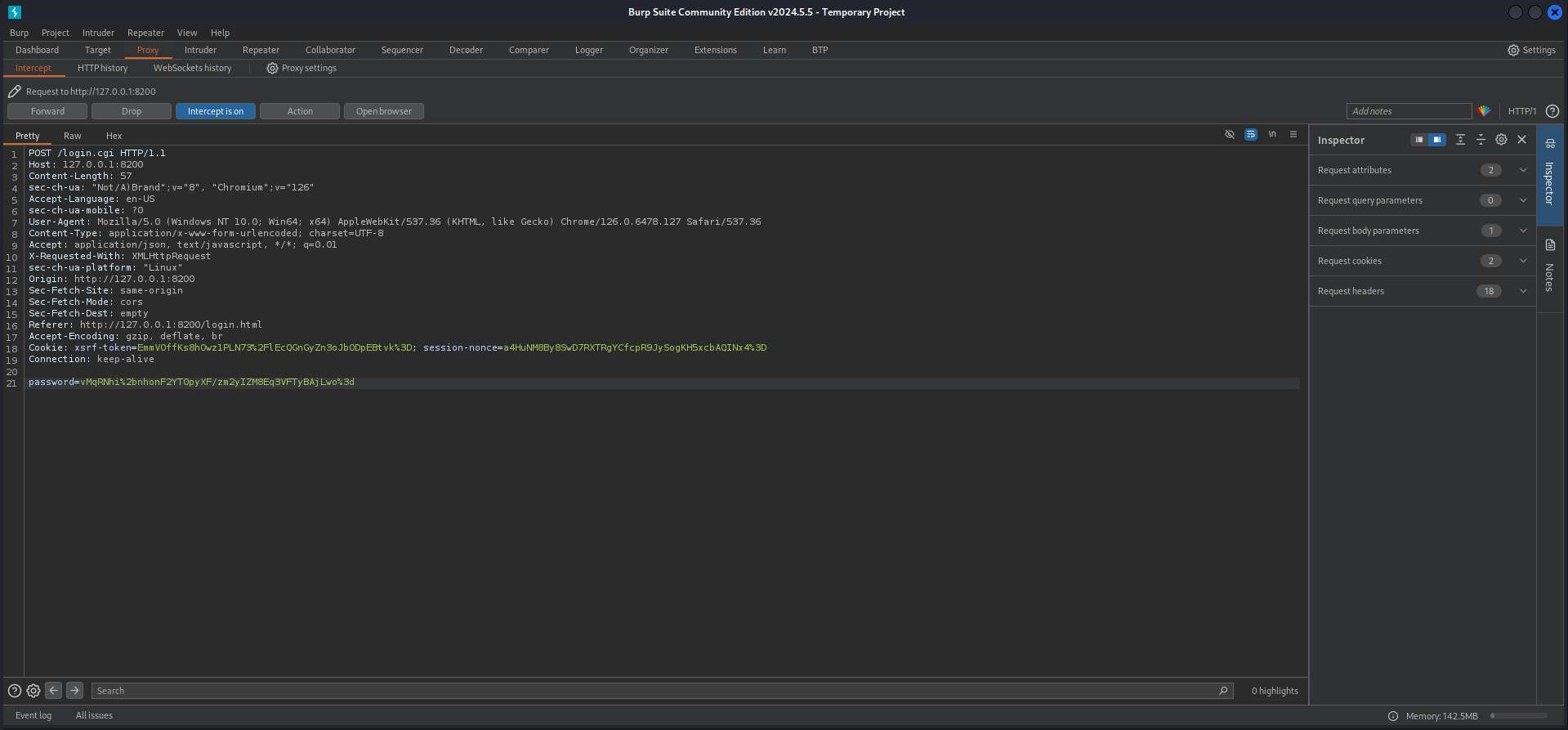Expand the Request headers section
The image size is (1568, 730).
1523,291
